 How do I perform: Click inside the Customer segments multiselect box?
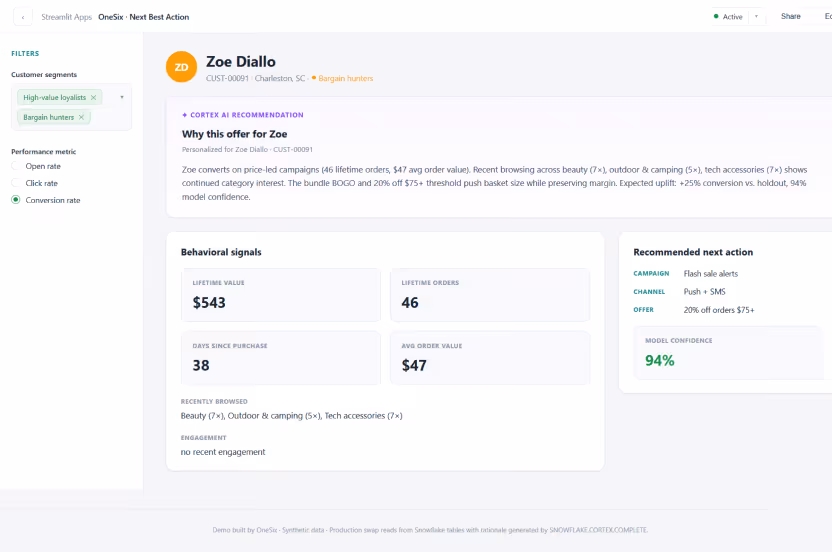click(72, 107)
